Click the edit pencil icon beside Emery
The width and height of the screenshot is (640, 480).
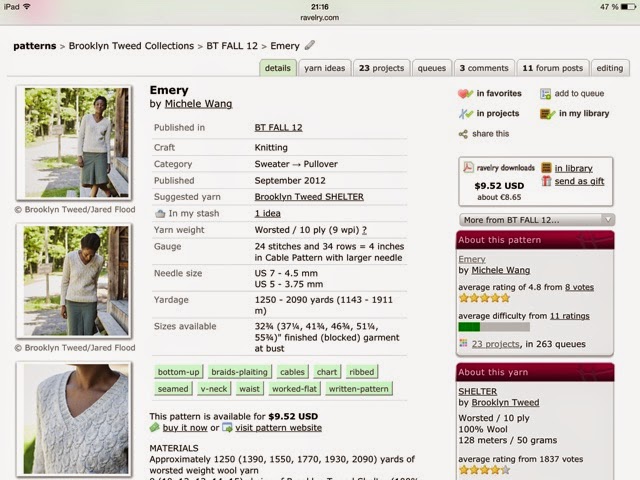tap(310, 45)
